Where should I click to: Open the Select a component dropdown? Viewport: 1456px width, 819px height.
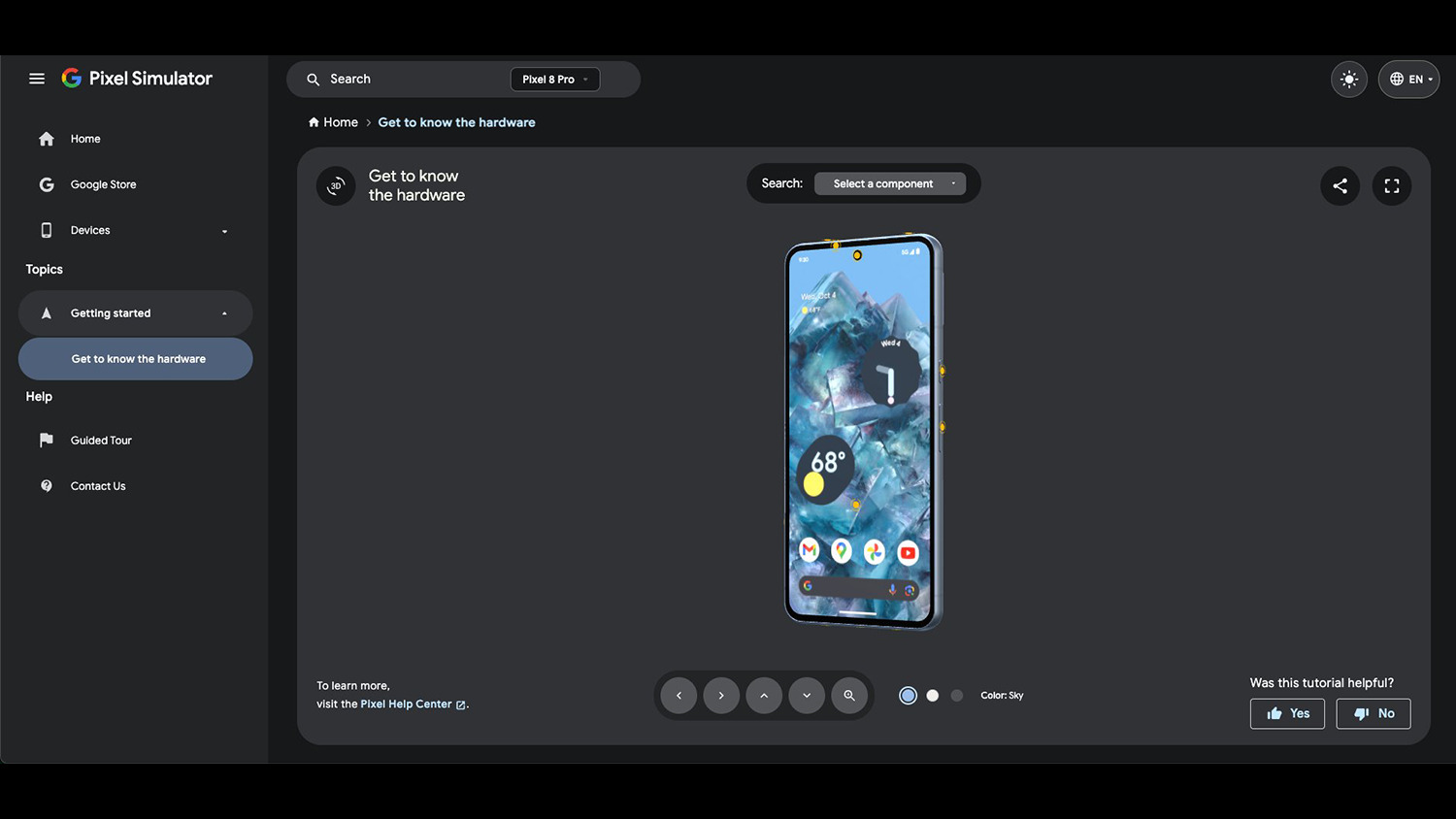click(x=889, y=183)
